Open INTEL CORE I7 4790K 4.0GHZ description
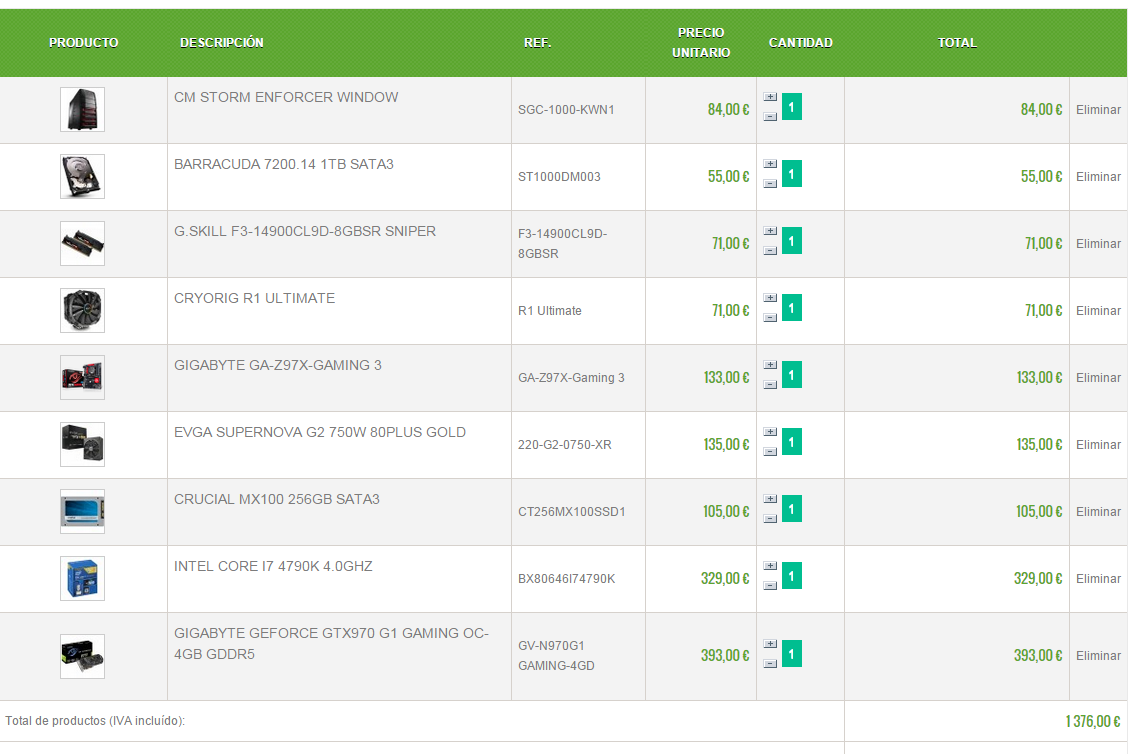The image size is (1145, 754). [273, 566]
